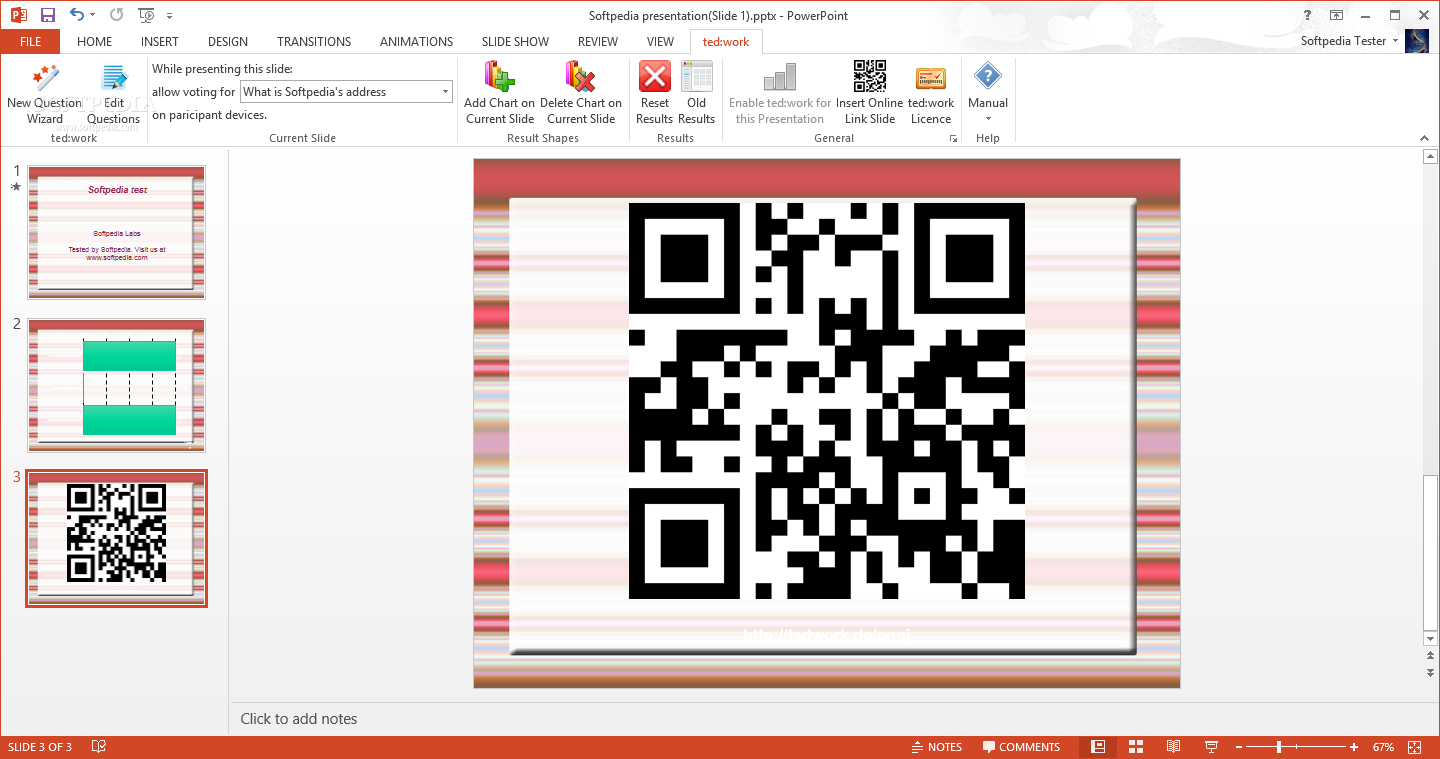1440x759 pixels.
Task: Expand the voting question dropdown
Action: click(x=445, y=92)
